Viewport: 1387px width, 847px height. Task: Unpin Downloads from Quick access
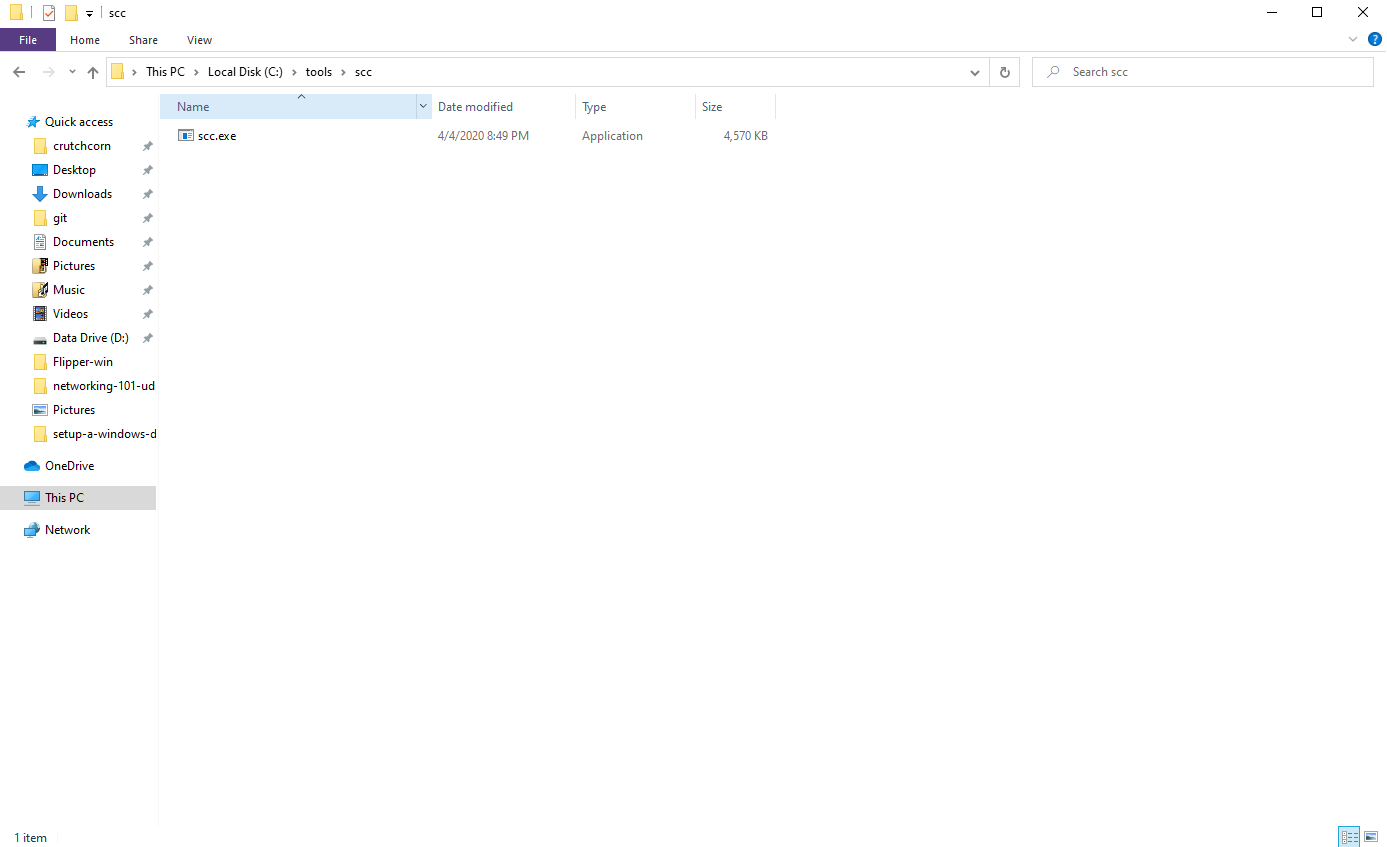click(147, 193)
